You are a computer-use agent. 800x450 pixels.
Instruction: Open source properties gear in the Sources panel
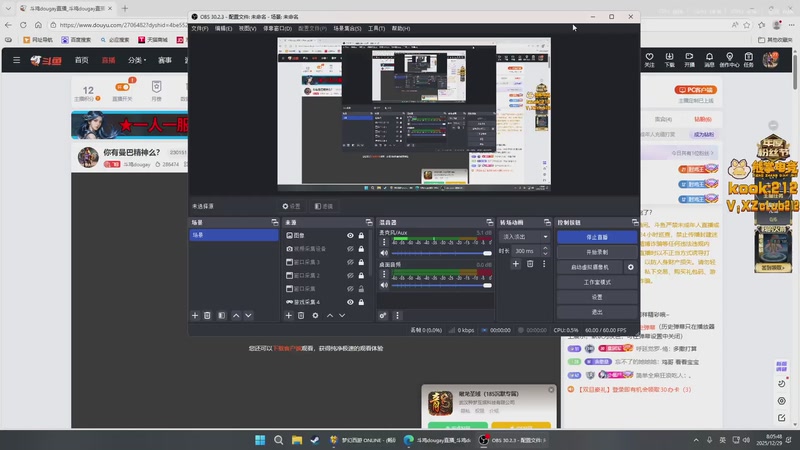pyautogui.click(x=315, y=316)
